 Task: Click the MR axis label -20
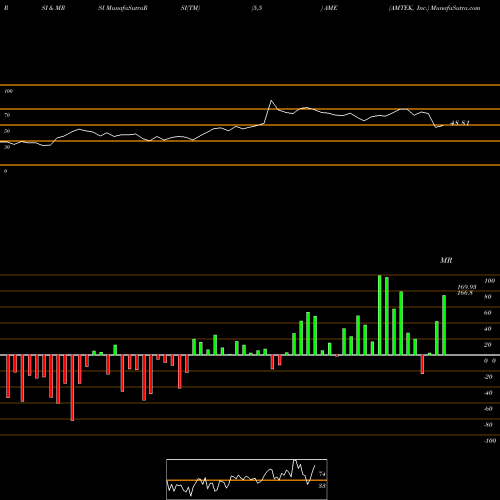coord(488,377)
